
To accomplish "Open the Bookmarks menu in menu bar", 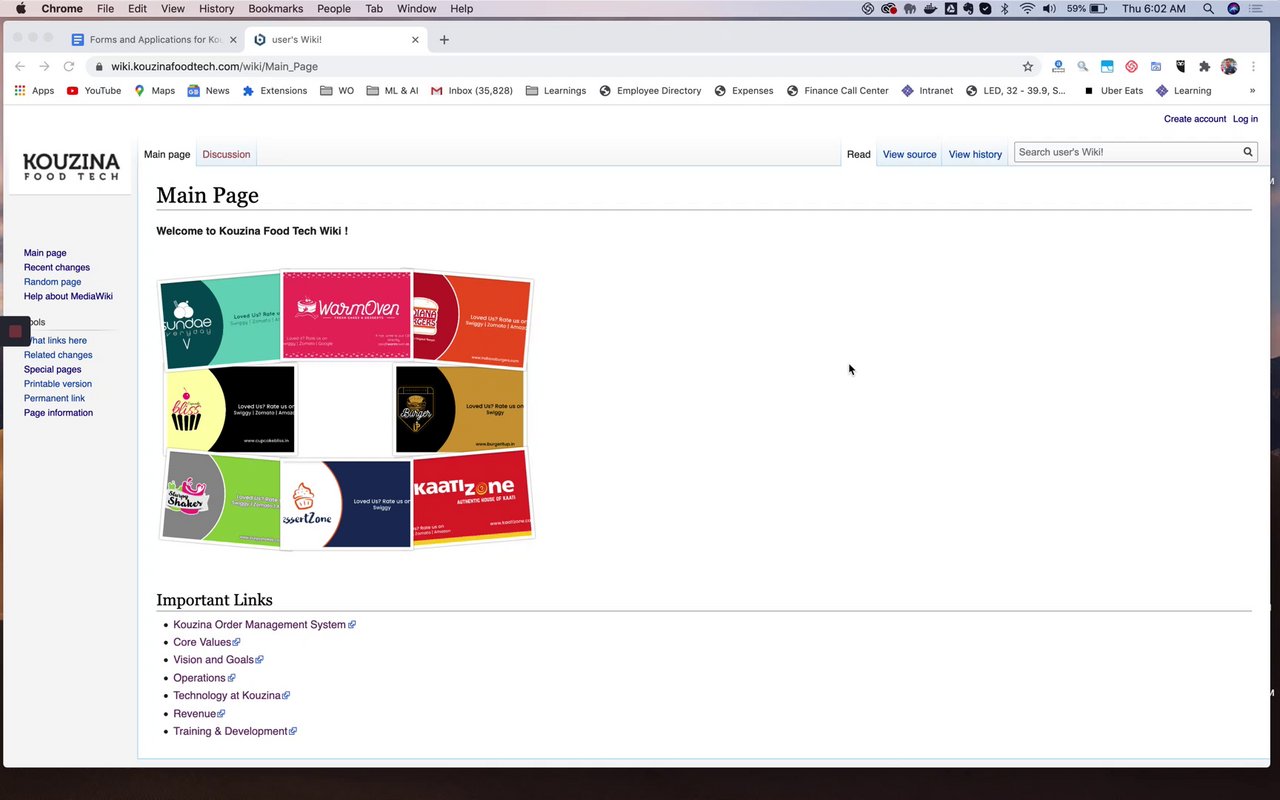I will pos(275,8).
